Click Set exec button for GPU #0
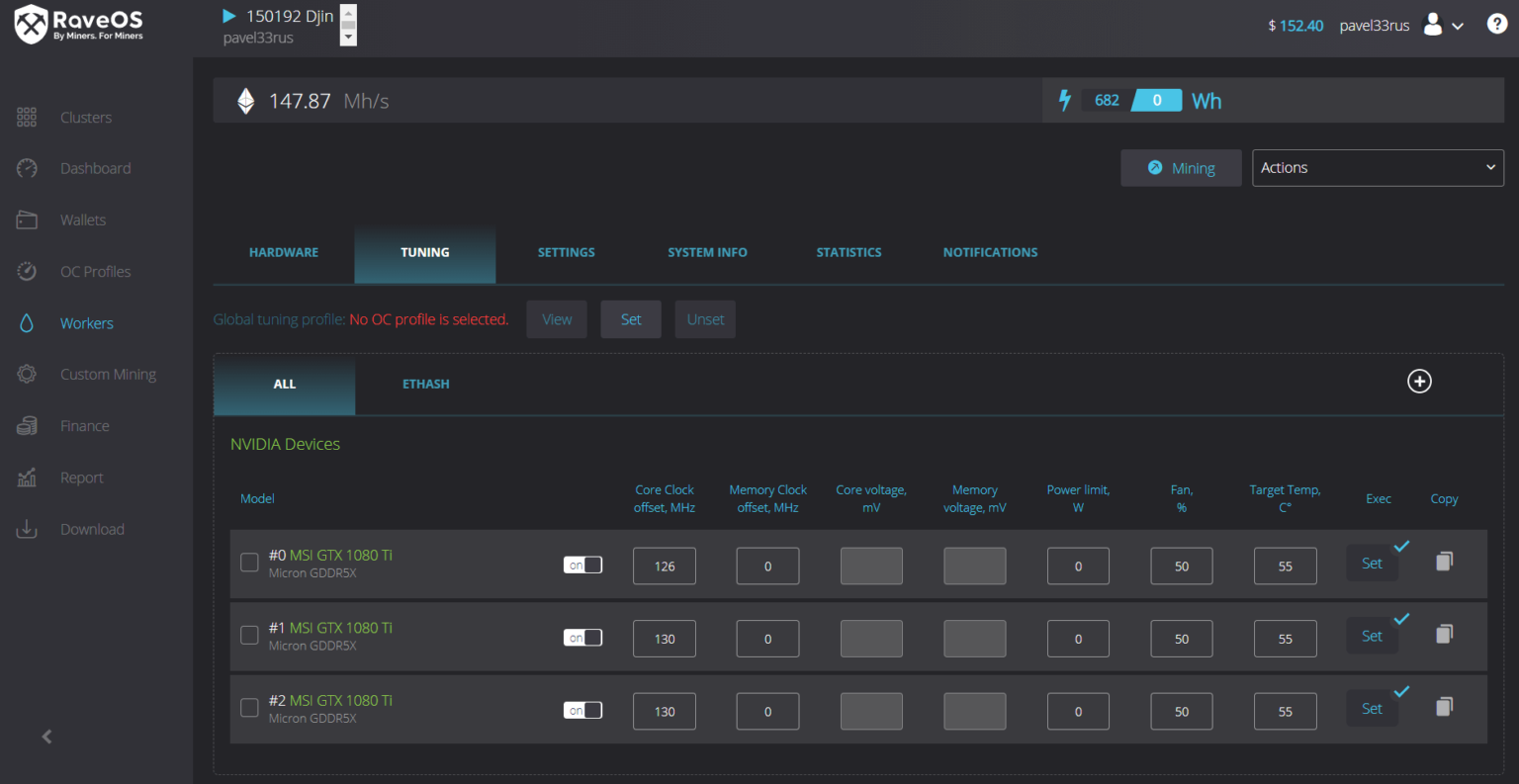Viewport: 1519px width, 784px height. pyautogui.click(x=1372, y=564)
